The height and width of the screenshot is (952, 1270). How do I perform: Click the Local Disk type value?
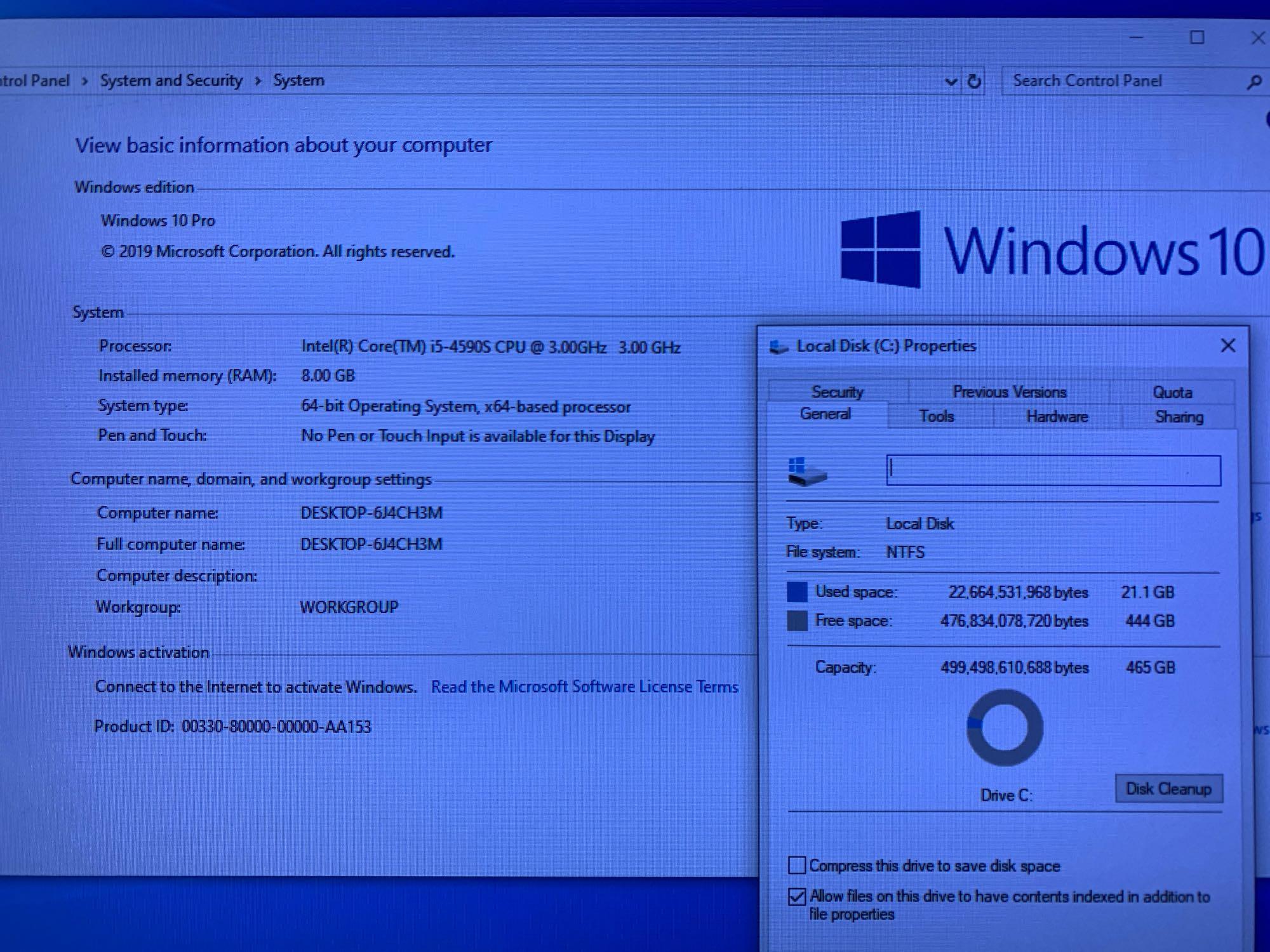920,524
